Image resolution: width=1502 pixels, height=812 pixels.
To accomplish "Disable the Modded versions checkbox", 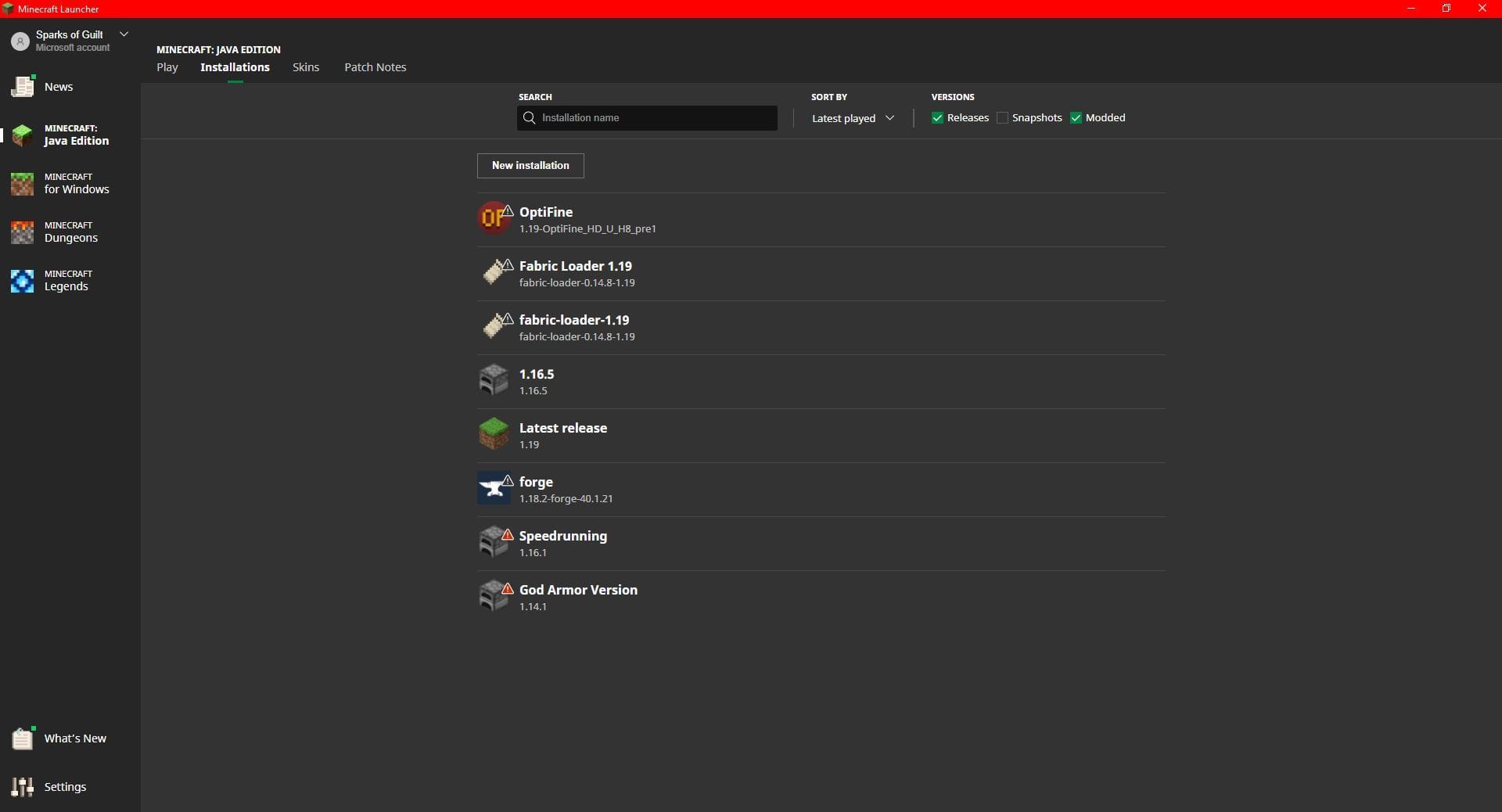I will [x=1076, y=118].
